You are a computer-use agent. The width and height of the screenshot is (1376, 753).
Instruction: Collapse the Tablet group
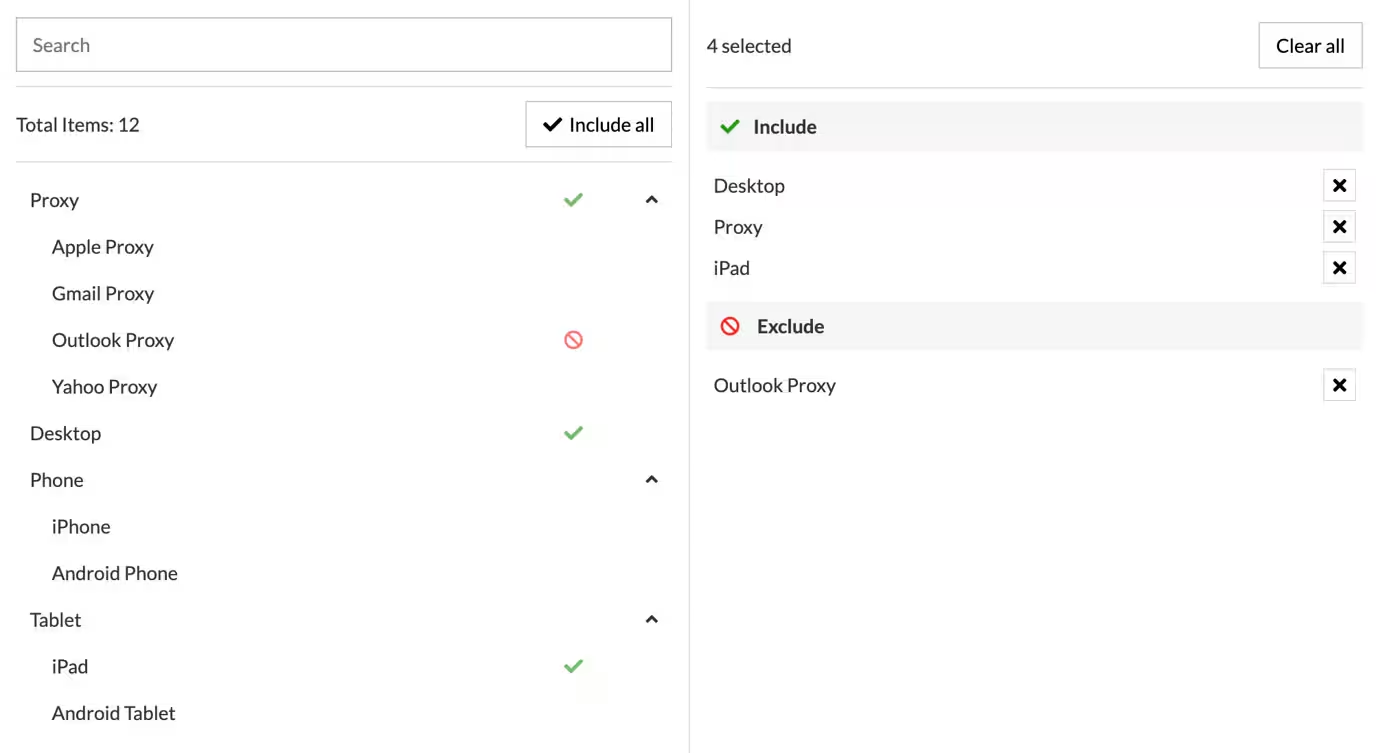pyautogui.click(x=652, y=620)
